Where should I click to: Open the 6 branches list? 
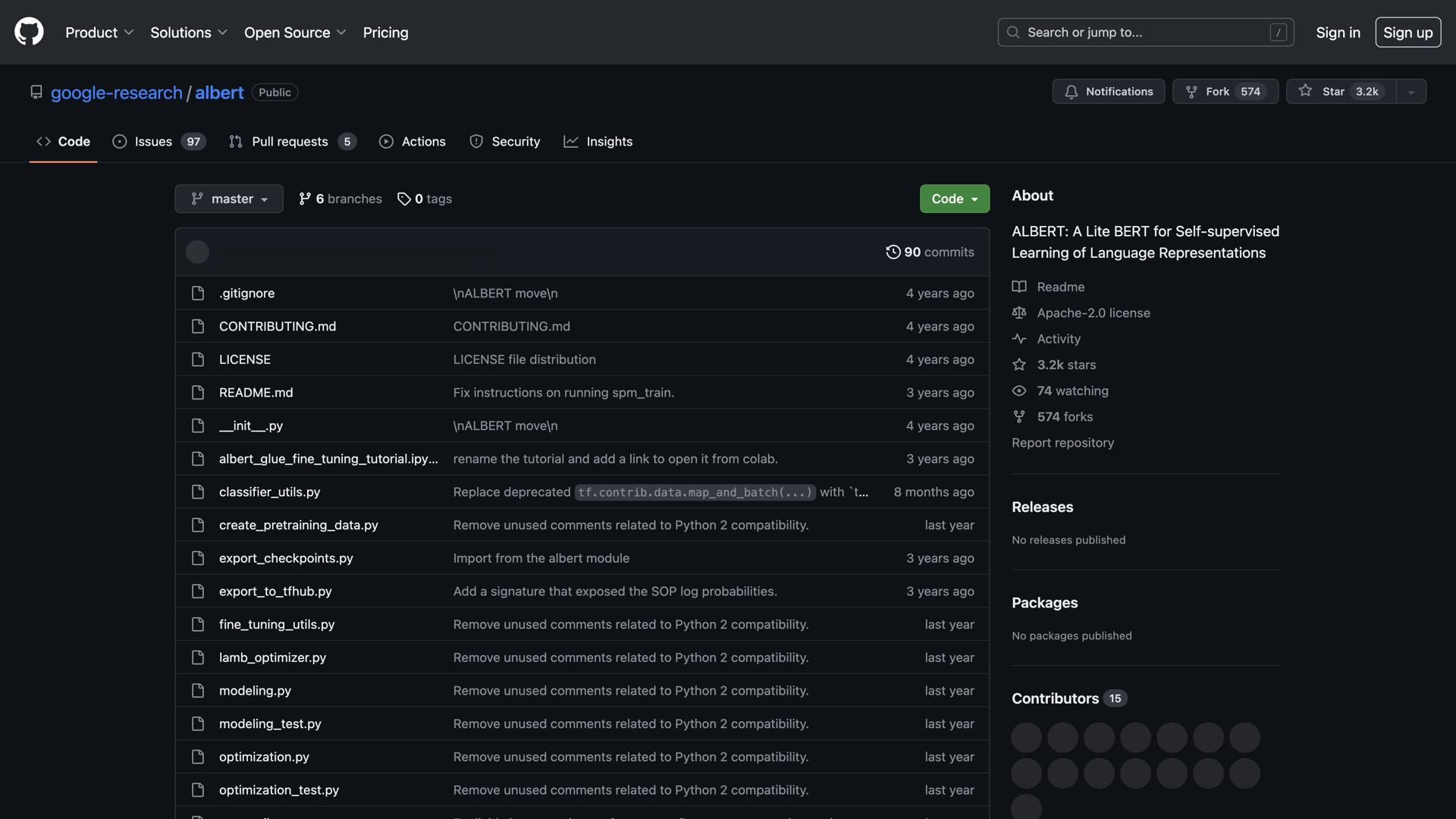click(x=340, y=199)
